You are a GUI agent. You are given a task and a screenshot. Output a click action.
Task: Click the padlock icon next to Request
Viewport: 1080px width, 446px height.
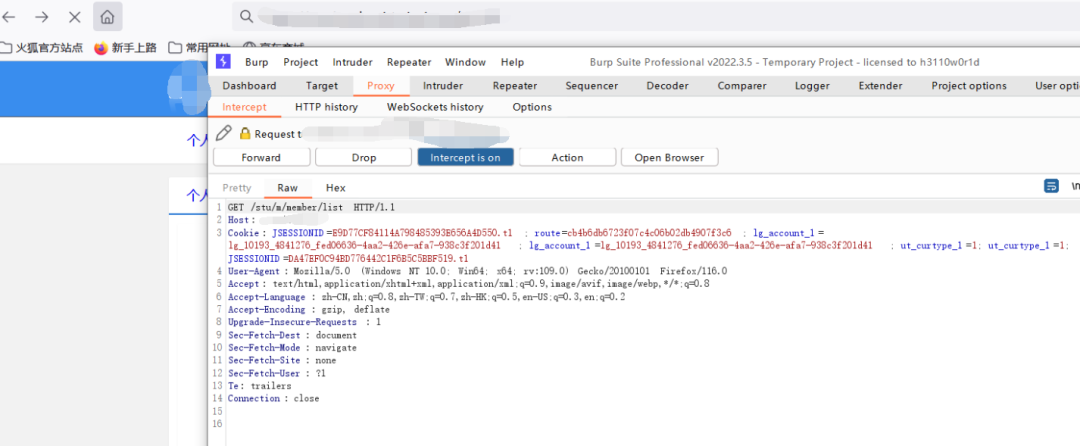click(x=245, y=134)
